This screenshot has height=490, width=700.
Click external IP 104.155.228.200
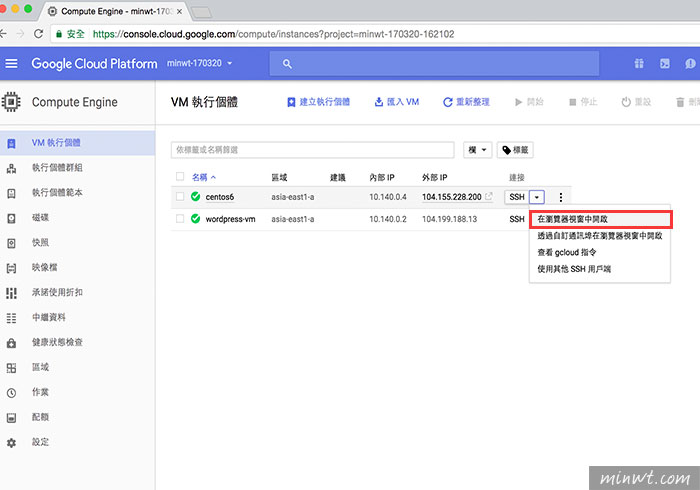click(x=452, y=197)
